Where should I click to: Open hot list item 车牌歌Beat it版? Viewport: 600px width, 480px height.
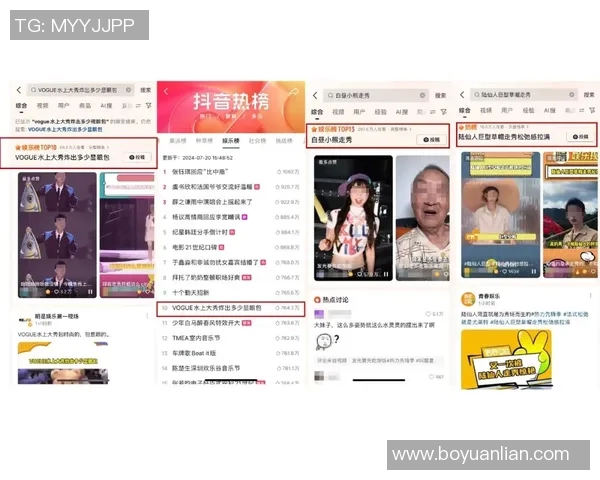[x=231, y=353]
